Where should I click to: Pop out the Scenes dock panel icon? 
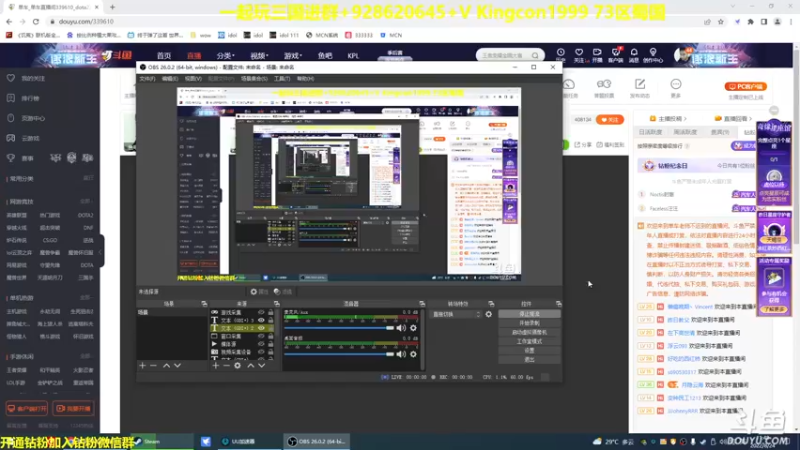pos(204,304)
